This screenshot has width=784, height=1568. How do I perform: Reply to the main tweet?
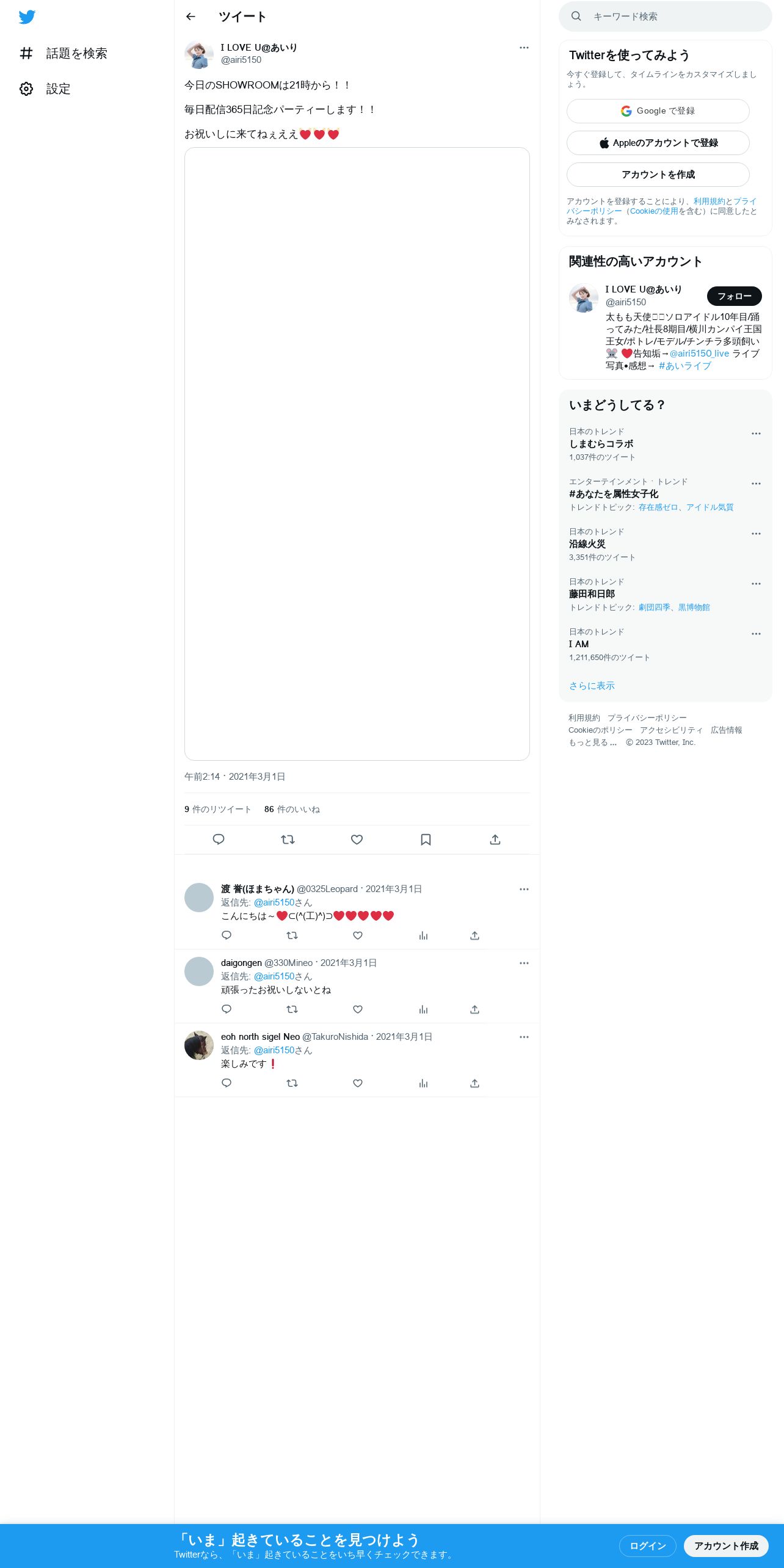coord(219,840)
